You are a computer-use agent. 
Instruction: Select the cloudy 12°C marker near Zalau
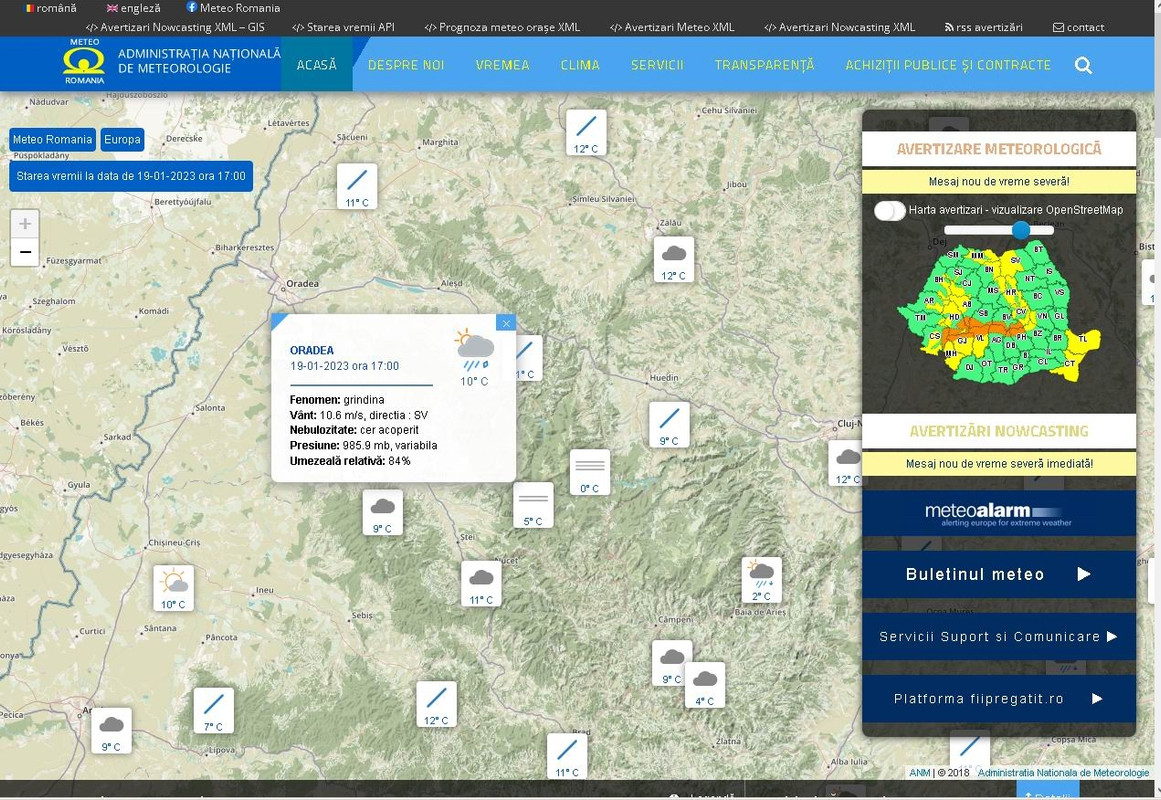pos(674,260)
